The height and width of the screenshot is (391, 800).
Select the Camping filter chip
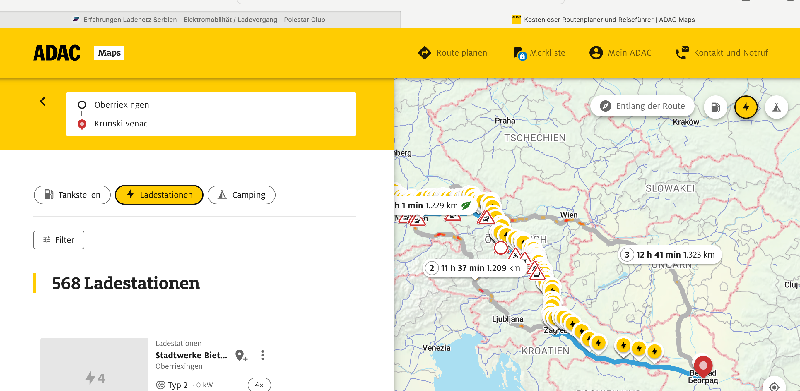pyautogui.click(x=242, y=195)
